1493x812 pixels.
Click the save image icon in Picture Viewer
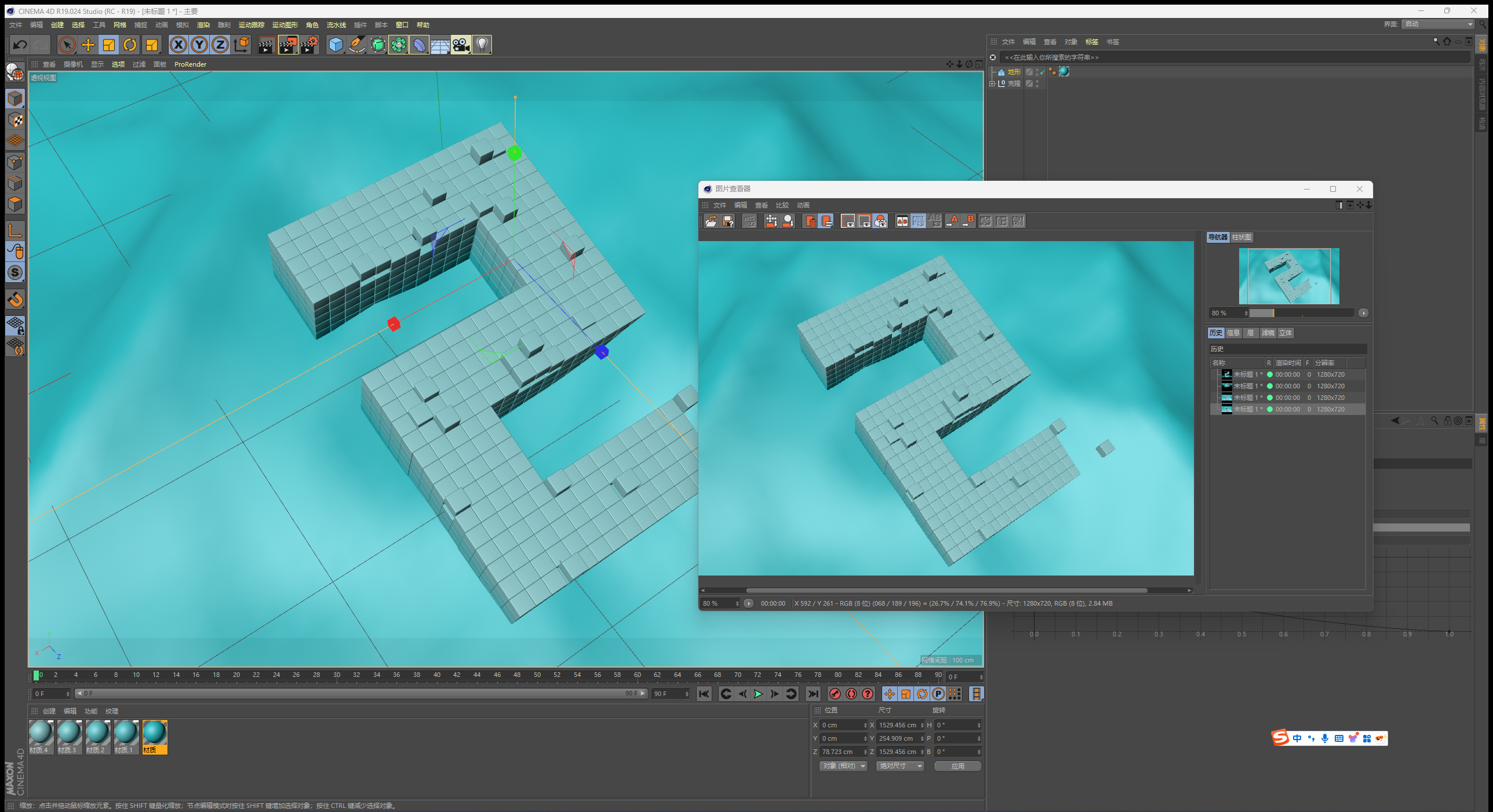point(728,221)
